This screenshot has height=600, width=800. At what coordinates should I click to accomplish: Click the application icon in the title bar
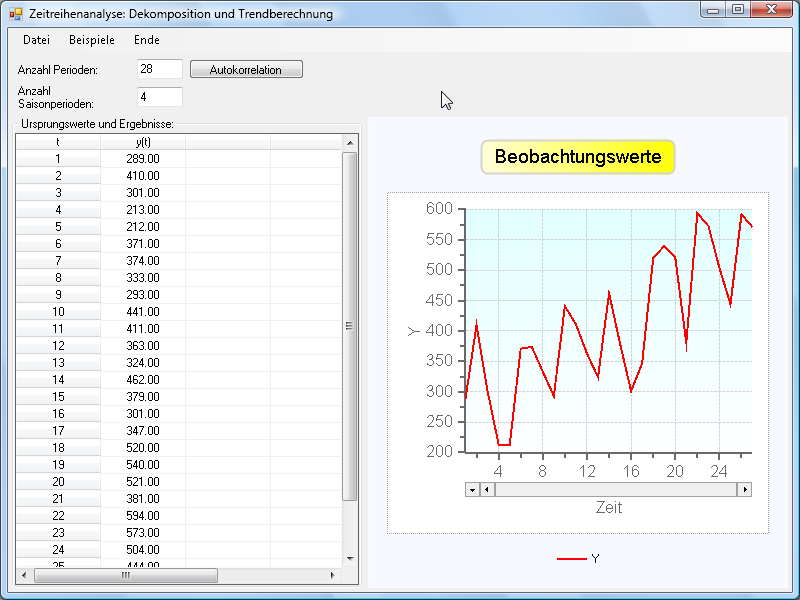[x=16, y=14]
